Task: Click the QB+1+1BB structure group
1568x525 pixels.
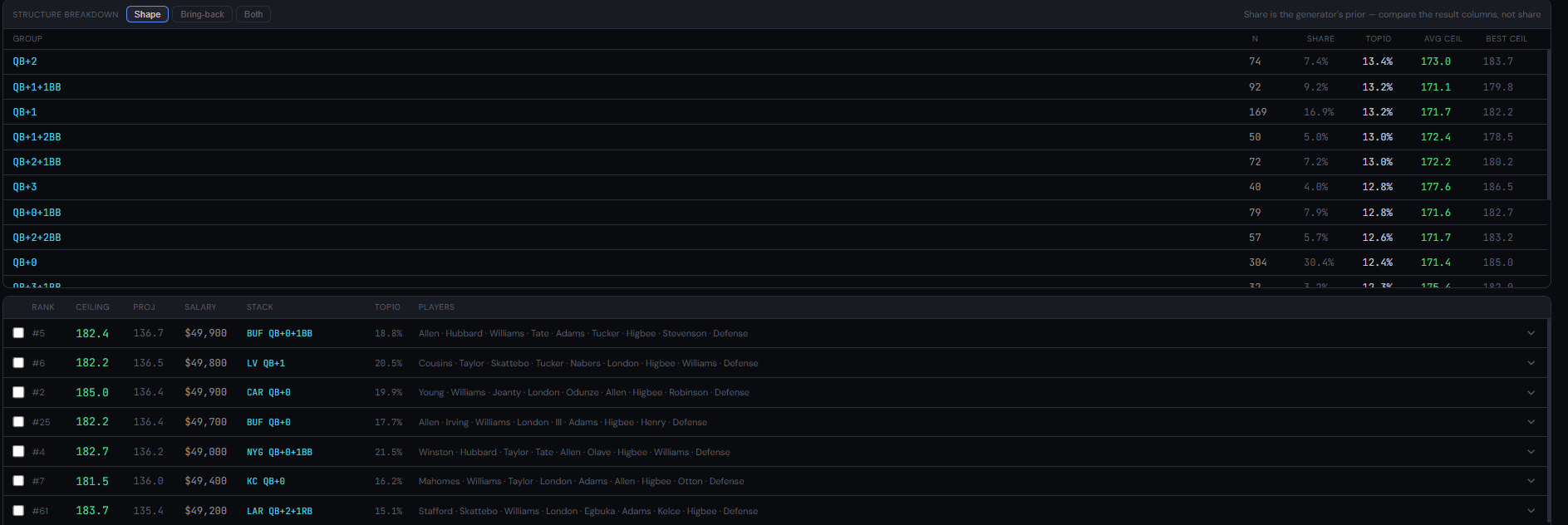Action: (775, 86)
